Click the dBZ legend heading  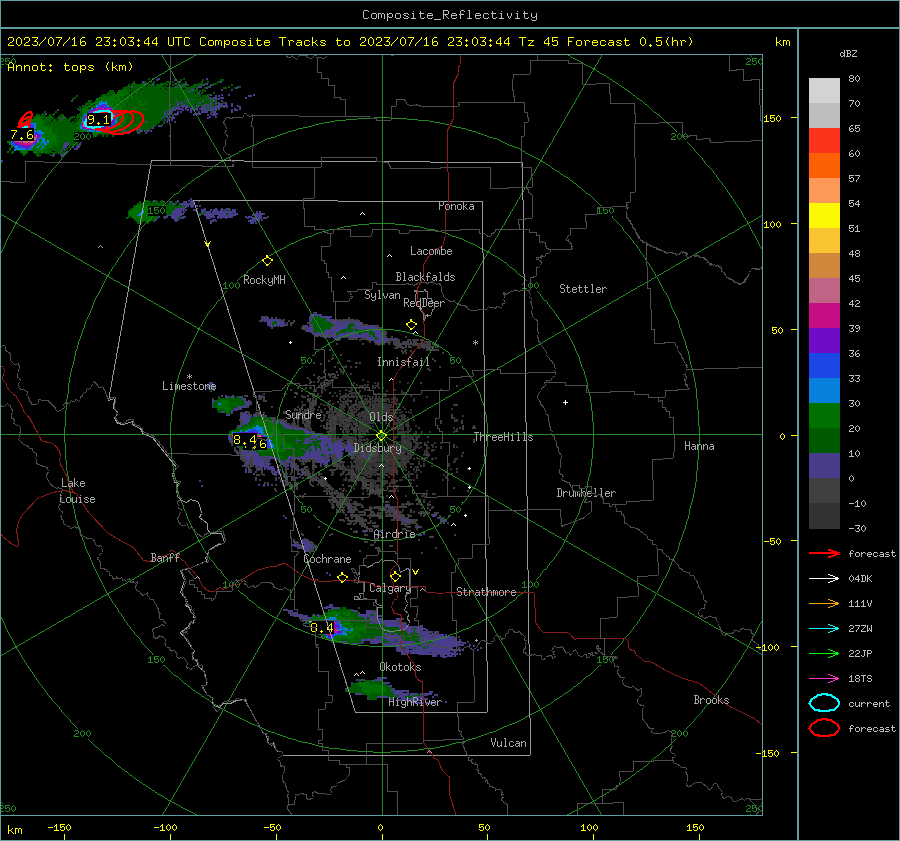pos(848,54)
